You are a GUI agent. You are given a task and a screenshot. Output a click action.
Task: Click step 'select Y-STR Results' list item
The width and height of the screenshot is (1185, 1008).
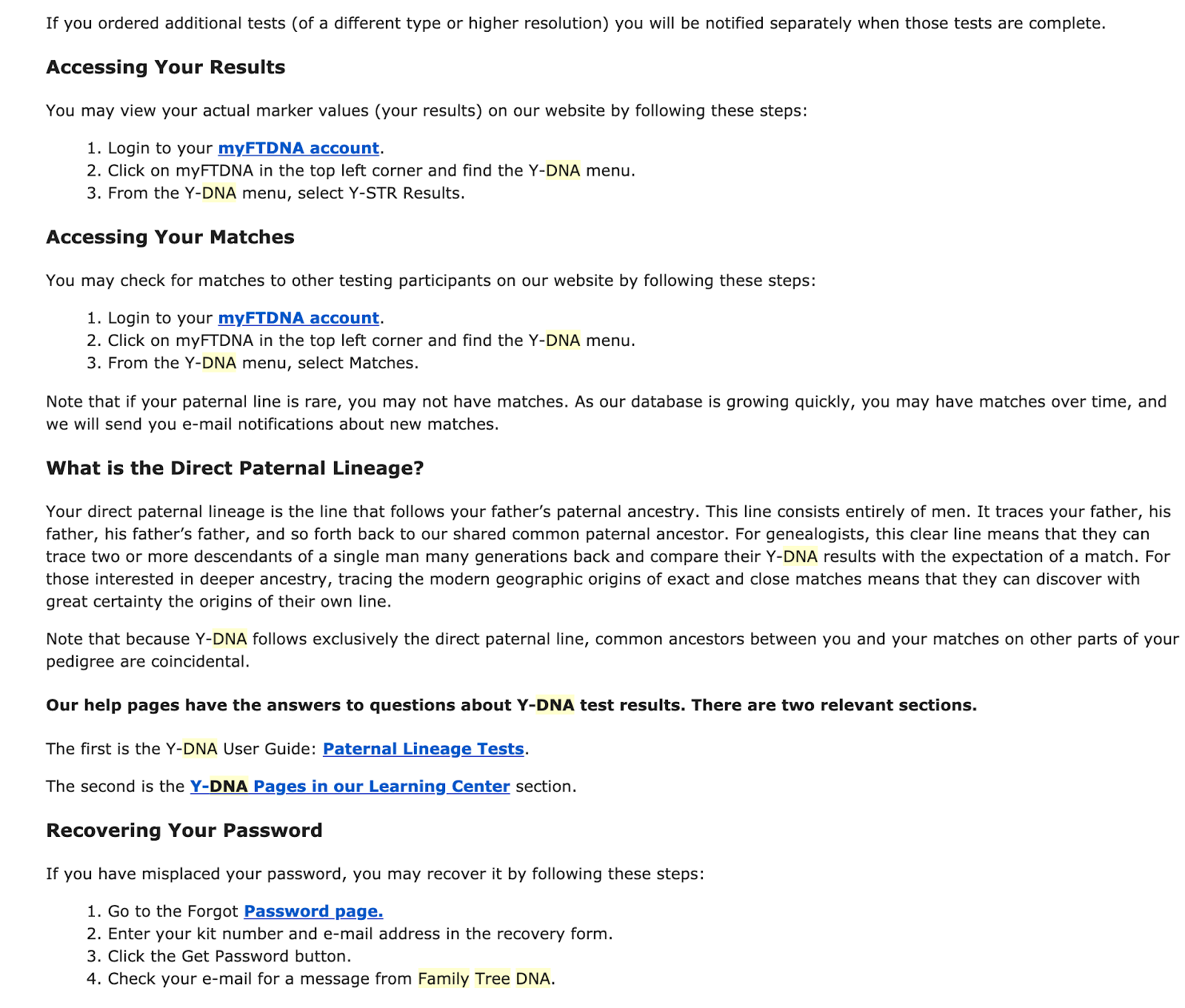tap(286, 193)
